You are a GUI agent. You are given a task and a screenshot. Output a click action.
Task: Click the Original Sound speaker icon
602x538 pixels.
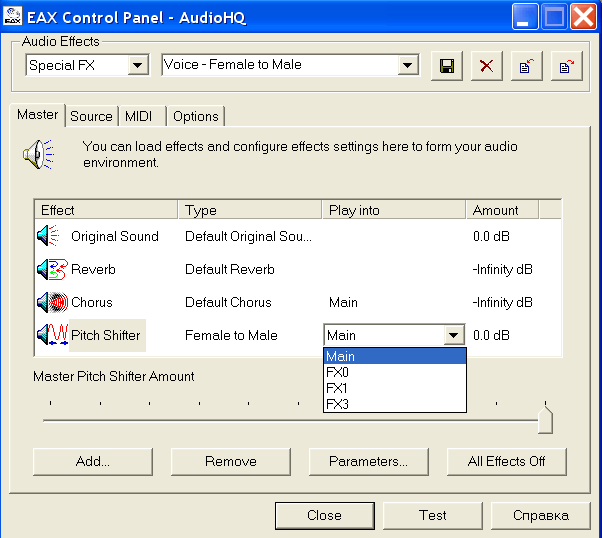point(49,237)
